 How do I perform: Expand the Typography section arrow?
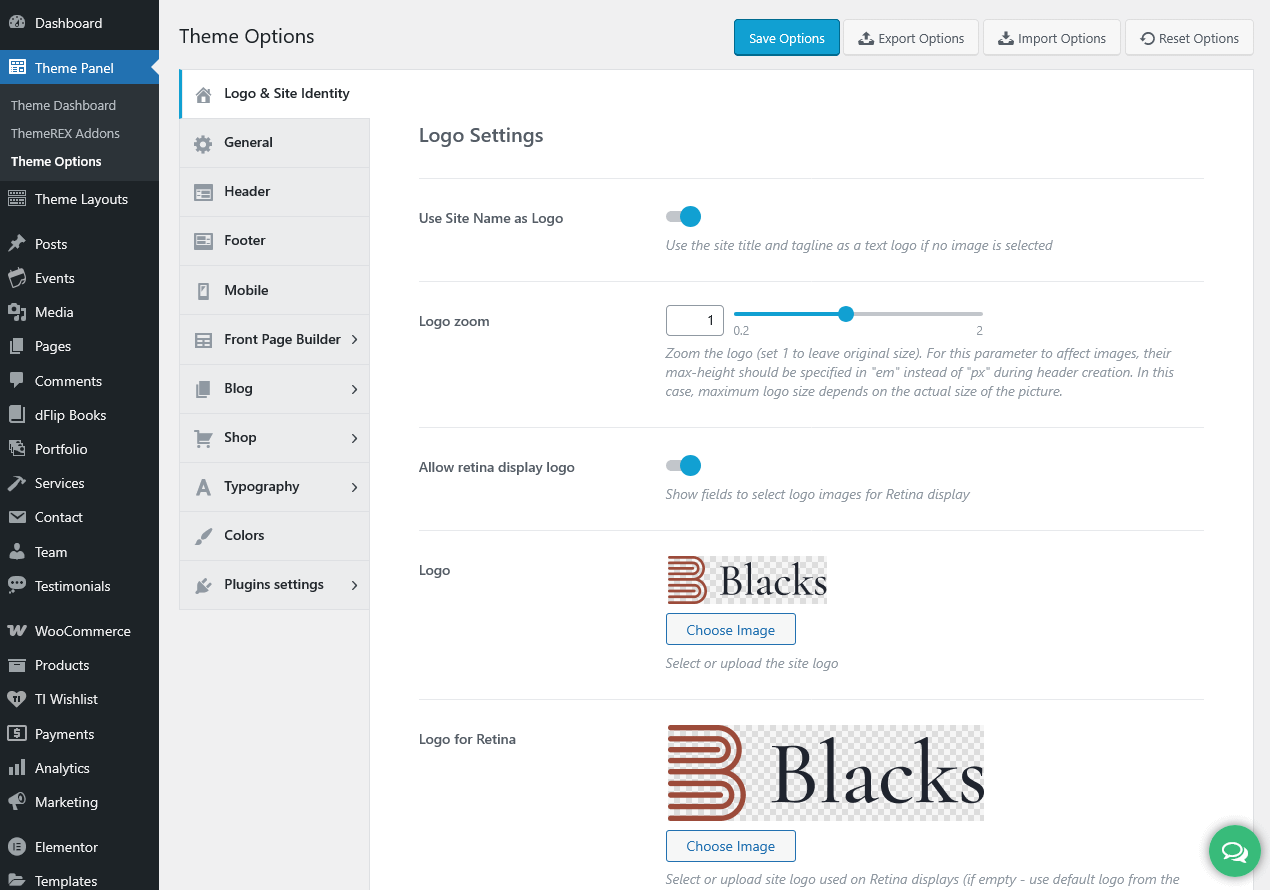(354, 487)
